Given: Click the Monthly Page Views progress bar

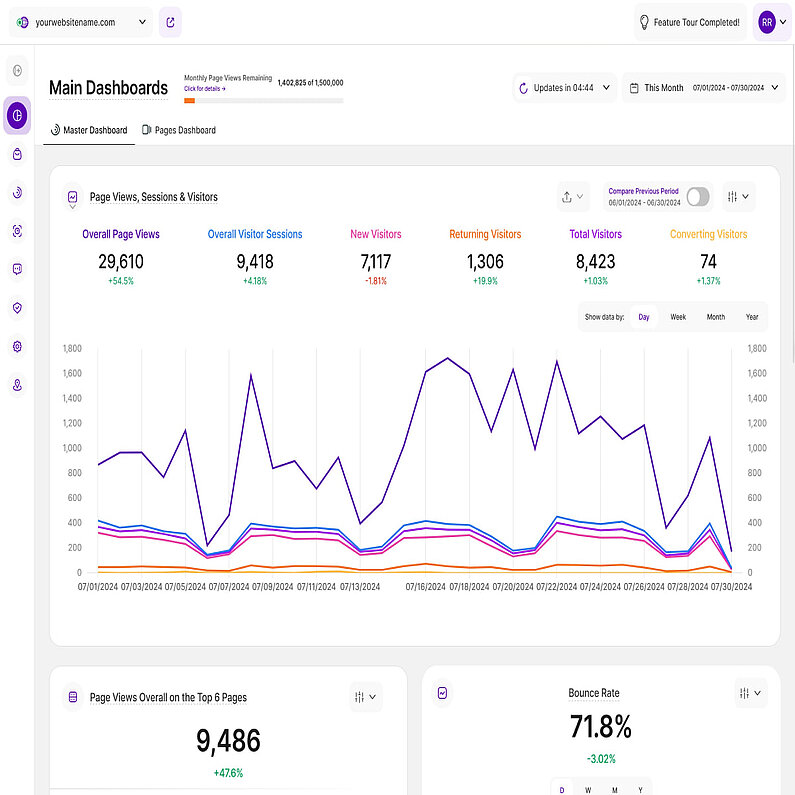Looking at the screenshot, I should coord(263,100).
